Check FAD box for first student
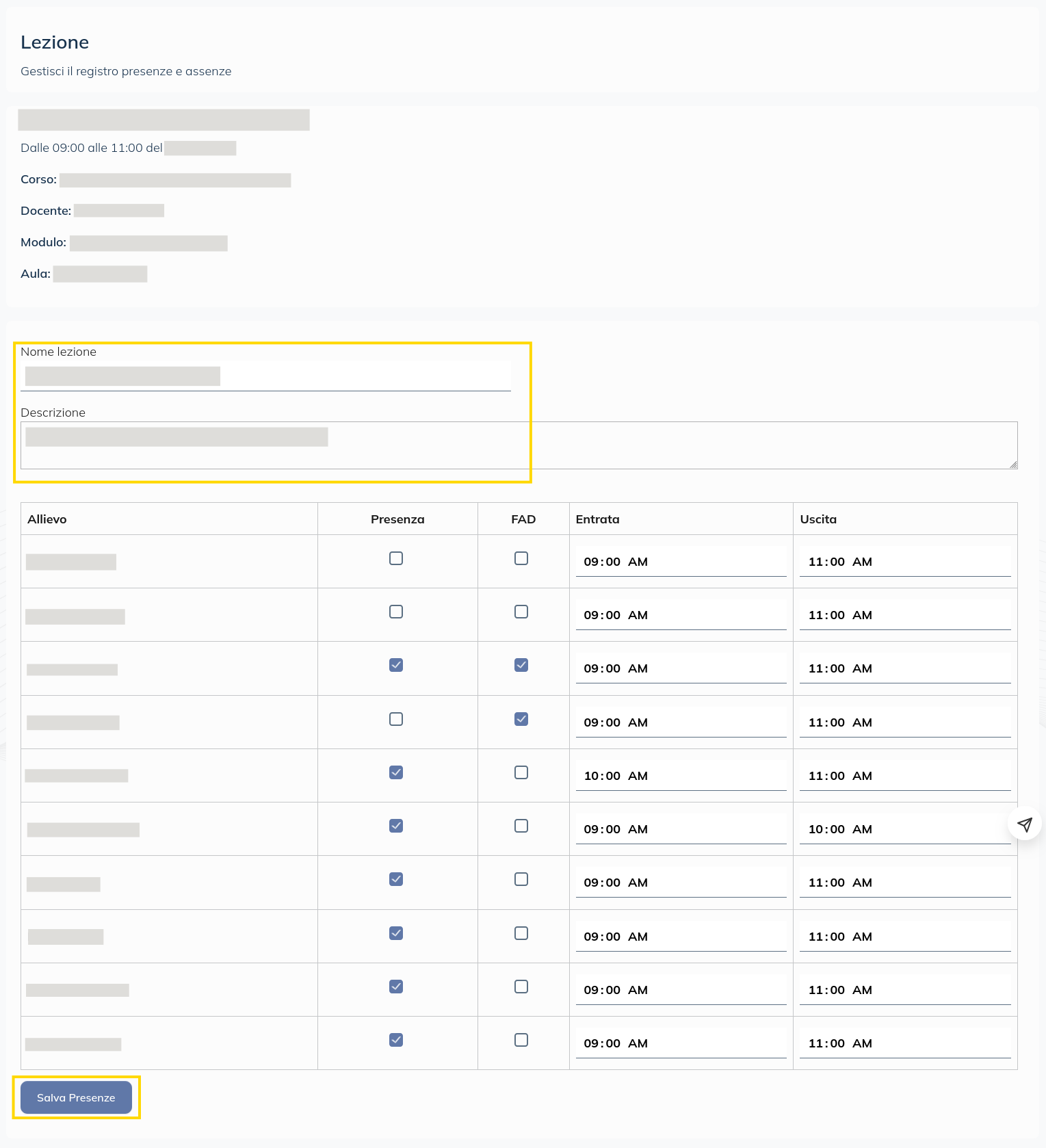Viewport: 1046px width, 1148px height. coord(521,558)
